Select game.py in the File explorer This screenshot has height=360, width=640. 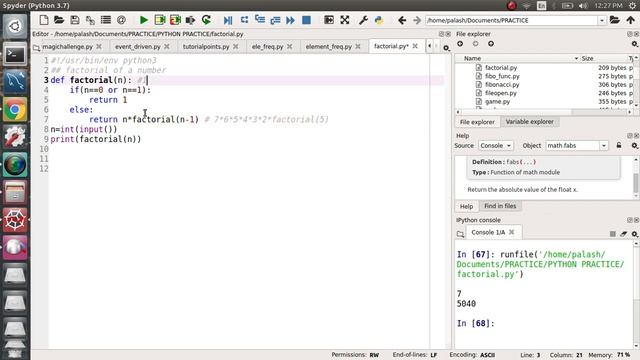(x=497, y=102)
